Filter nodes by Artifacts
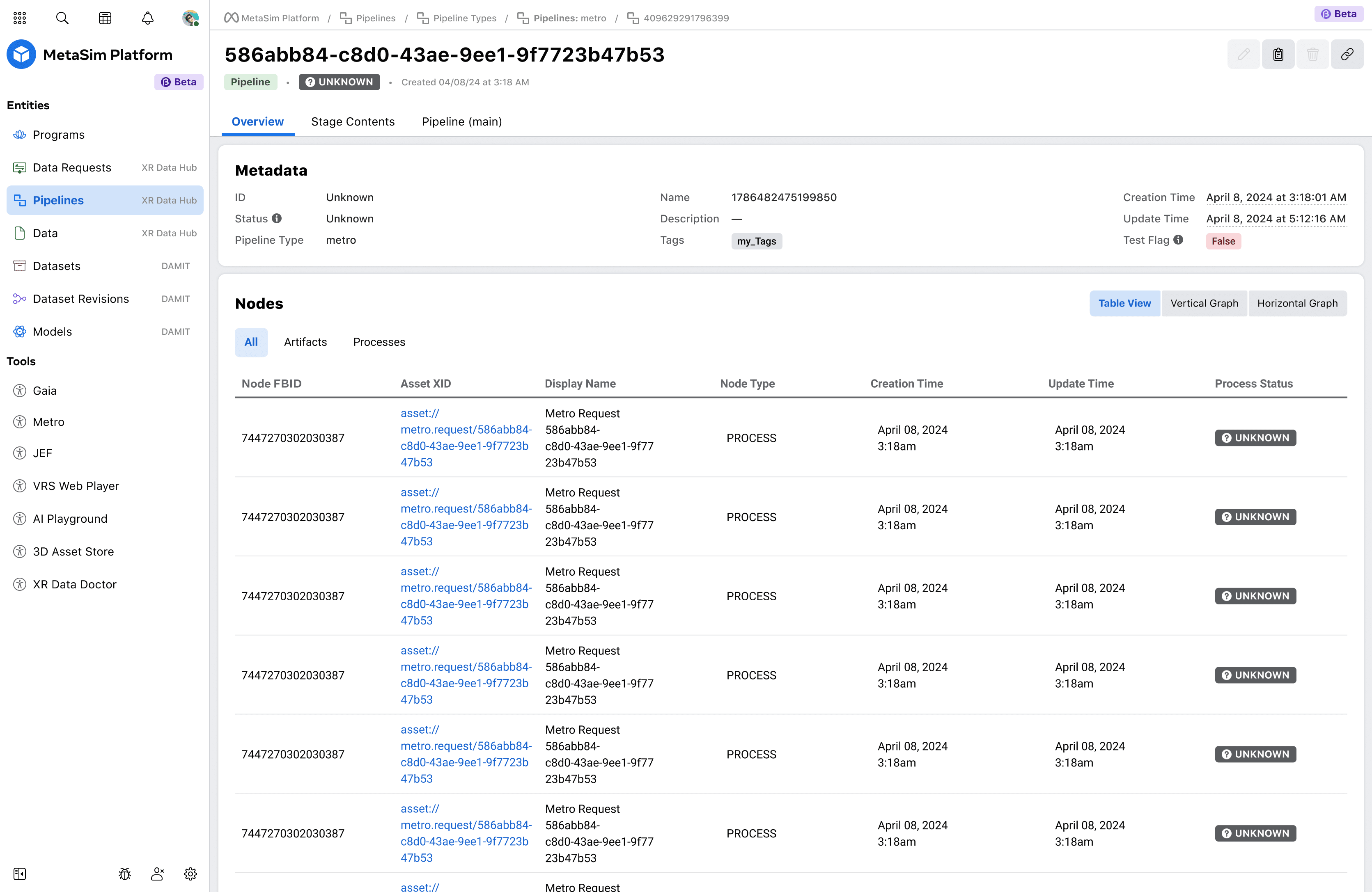1372x892 pixels. 305,342
